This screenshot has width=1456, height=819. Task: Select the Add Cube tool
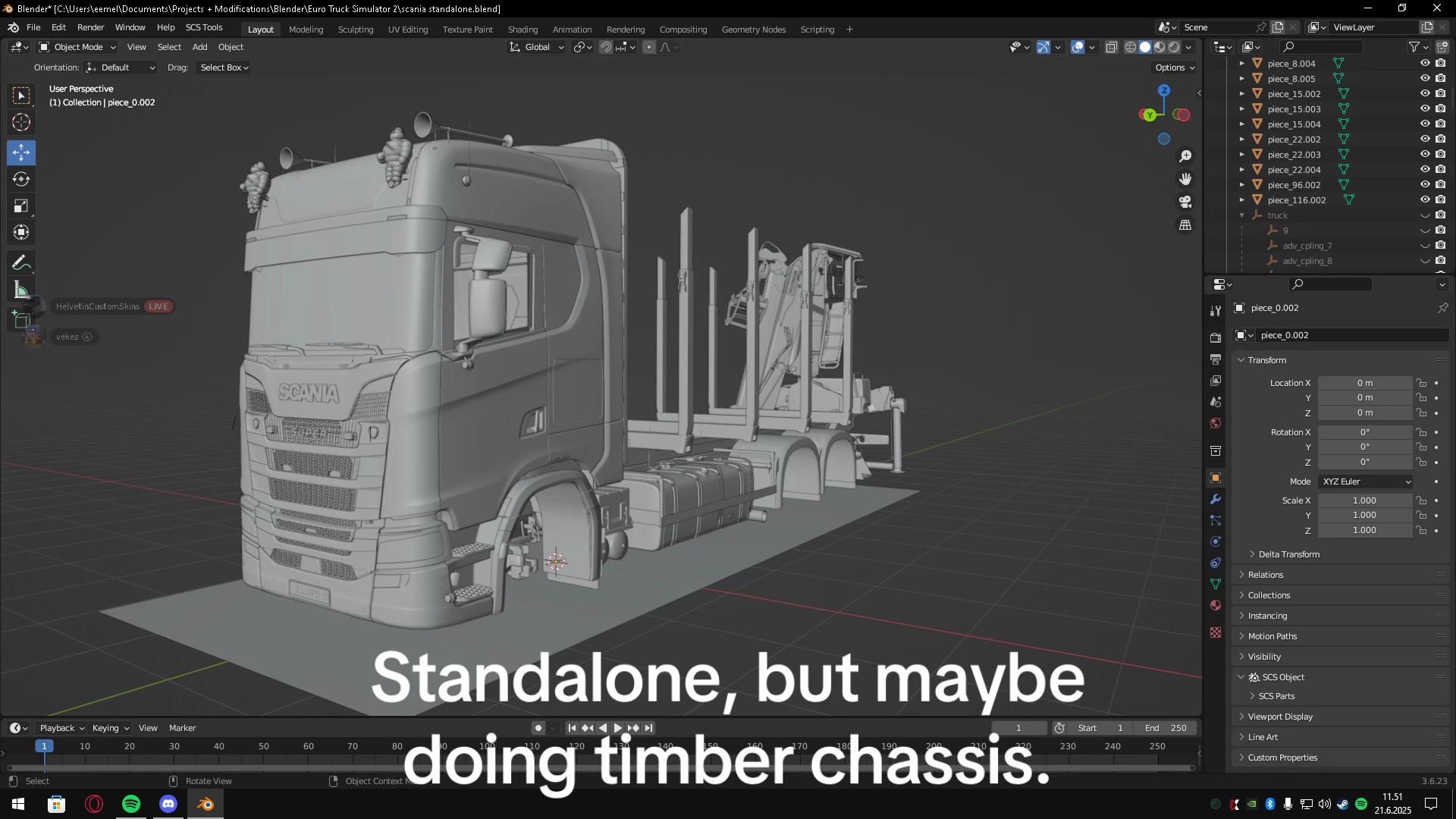pyautogui.click(x=21, y=319)
